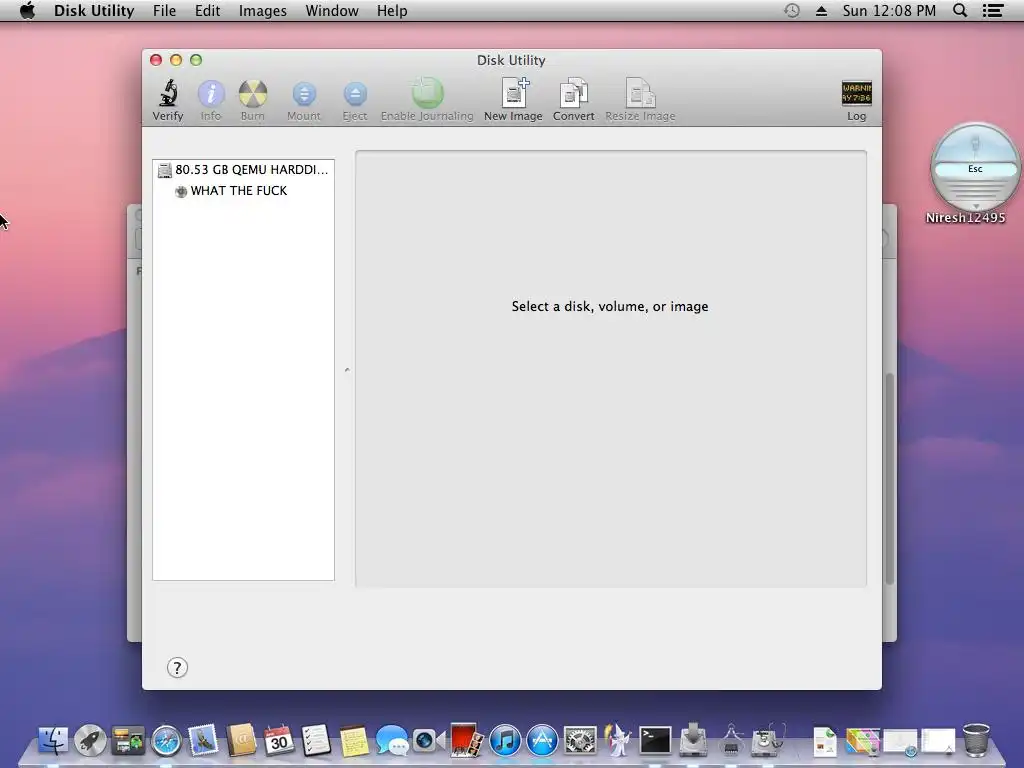Viewport: 1024px width, 768px height.
Task: Open Reminders checklist in the Dock
Action: tap(316, 741)
